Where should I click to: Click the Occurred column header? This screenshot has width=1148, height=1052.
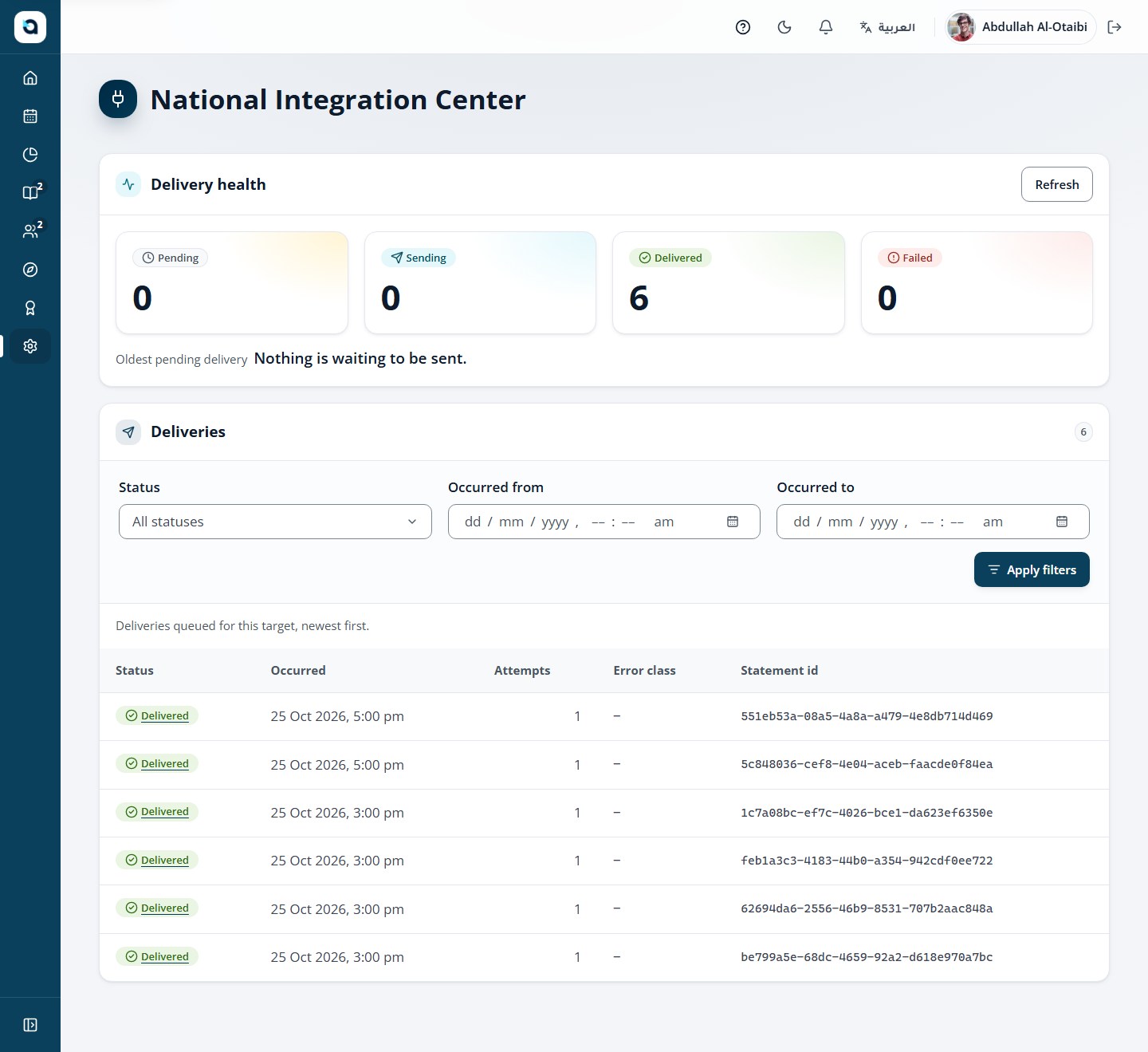pyautogui.click(x=298, y=671)
